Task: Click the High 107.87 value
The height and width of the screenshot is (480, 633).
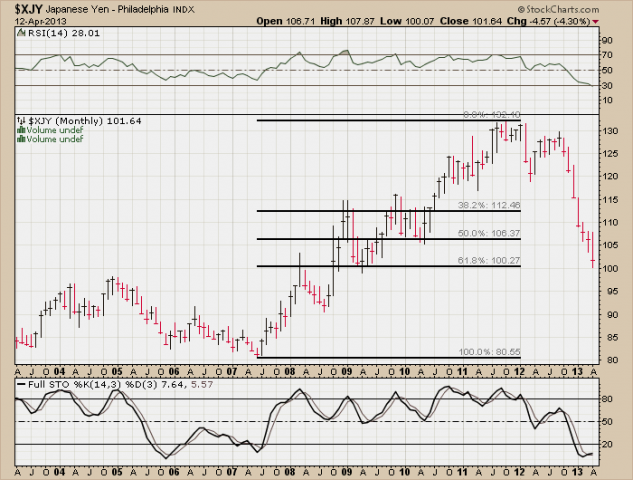Action: (347, 21)
